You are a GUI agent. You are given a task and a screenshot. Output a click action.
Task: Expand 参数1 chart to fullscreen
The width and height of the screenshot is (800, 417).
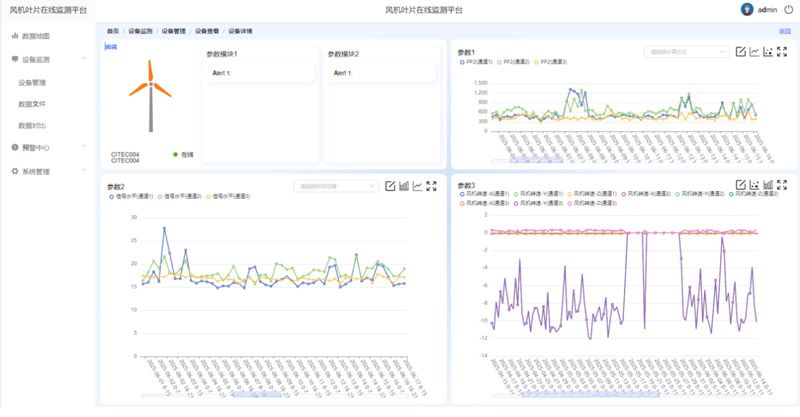pyautogui.click(x=781, y=52)
